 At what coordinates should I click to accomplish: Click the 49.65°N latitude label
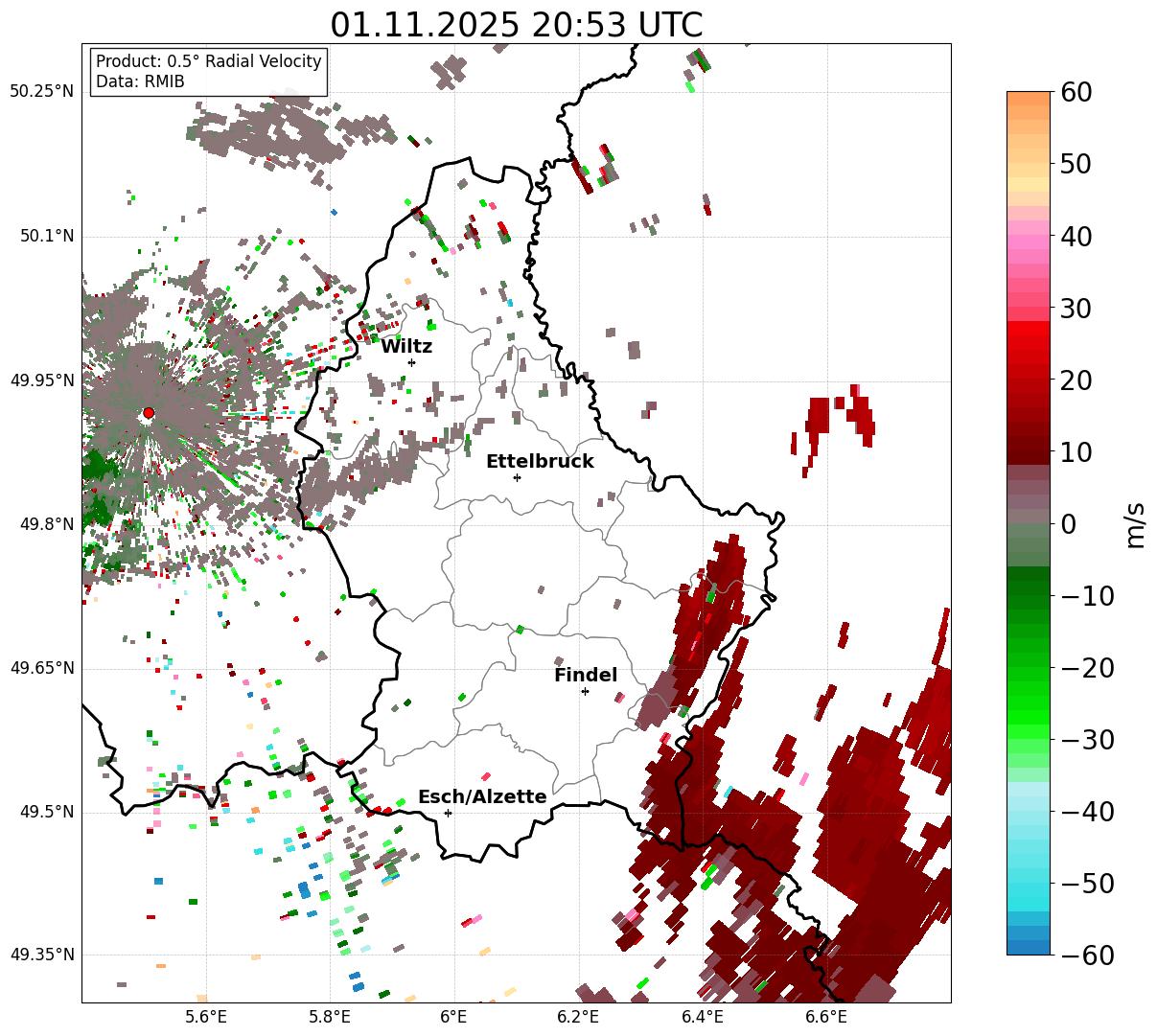click(41, 668)
